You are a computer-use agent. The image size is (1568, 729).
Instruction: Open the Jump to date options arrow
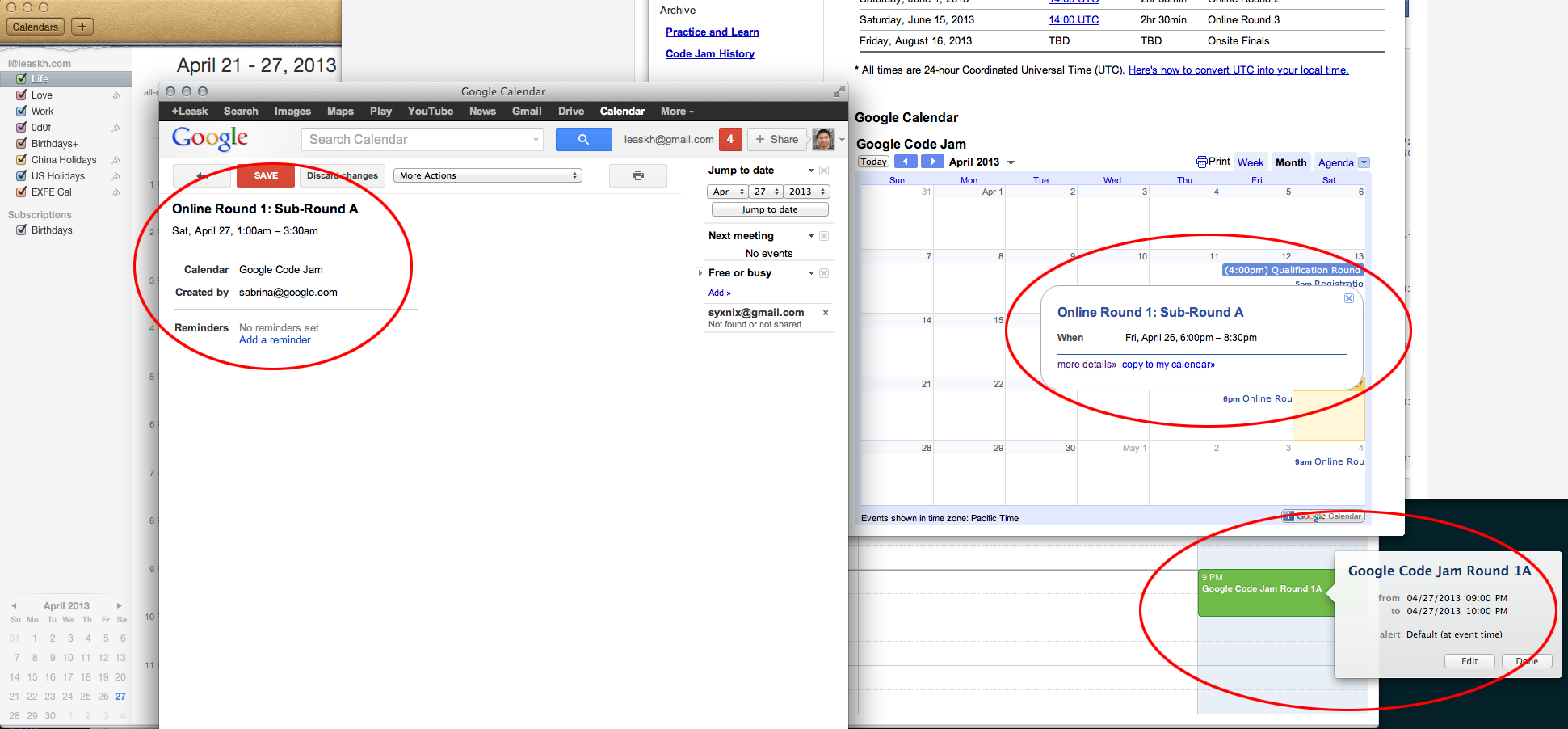point(811,171)
